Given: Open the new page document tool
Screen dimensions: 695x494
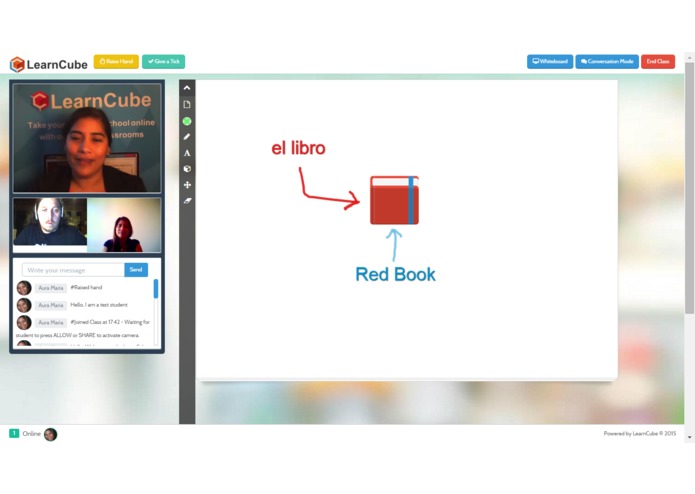Looking at the screenshot, I should point(187,105).
